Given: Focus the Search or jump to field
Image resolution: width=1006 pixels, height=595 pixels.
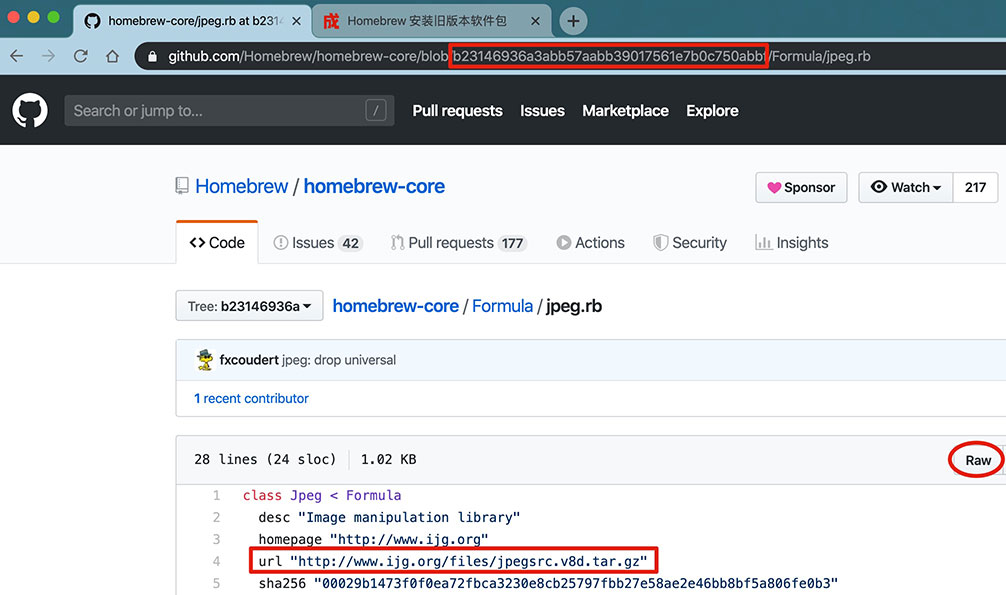Looking at the screenshot, I should pos(229,110).
